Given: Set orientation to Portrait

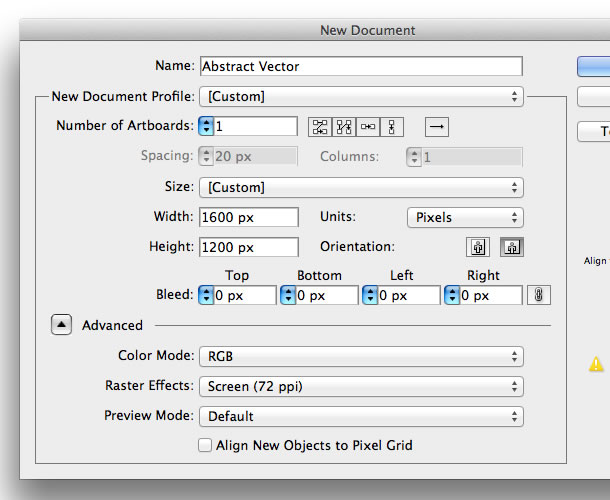Looking at the screenshot, I should click(478, 247).
